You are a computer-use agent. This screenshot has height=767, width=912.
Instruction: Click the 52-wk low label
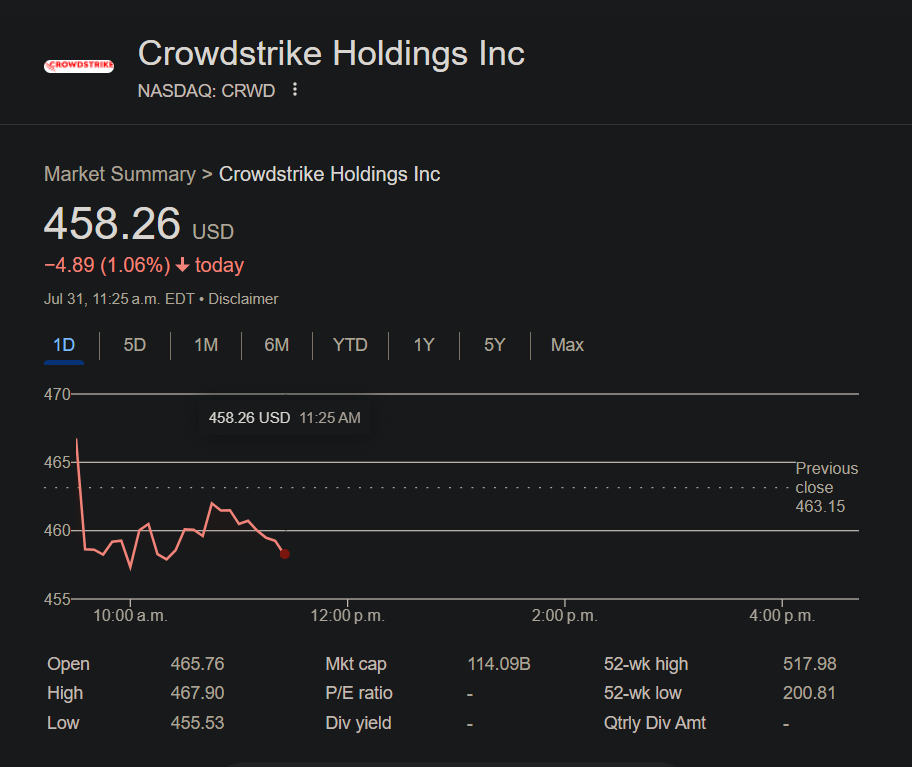(643, 693)
